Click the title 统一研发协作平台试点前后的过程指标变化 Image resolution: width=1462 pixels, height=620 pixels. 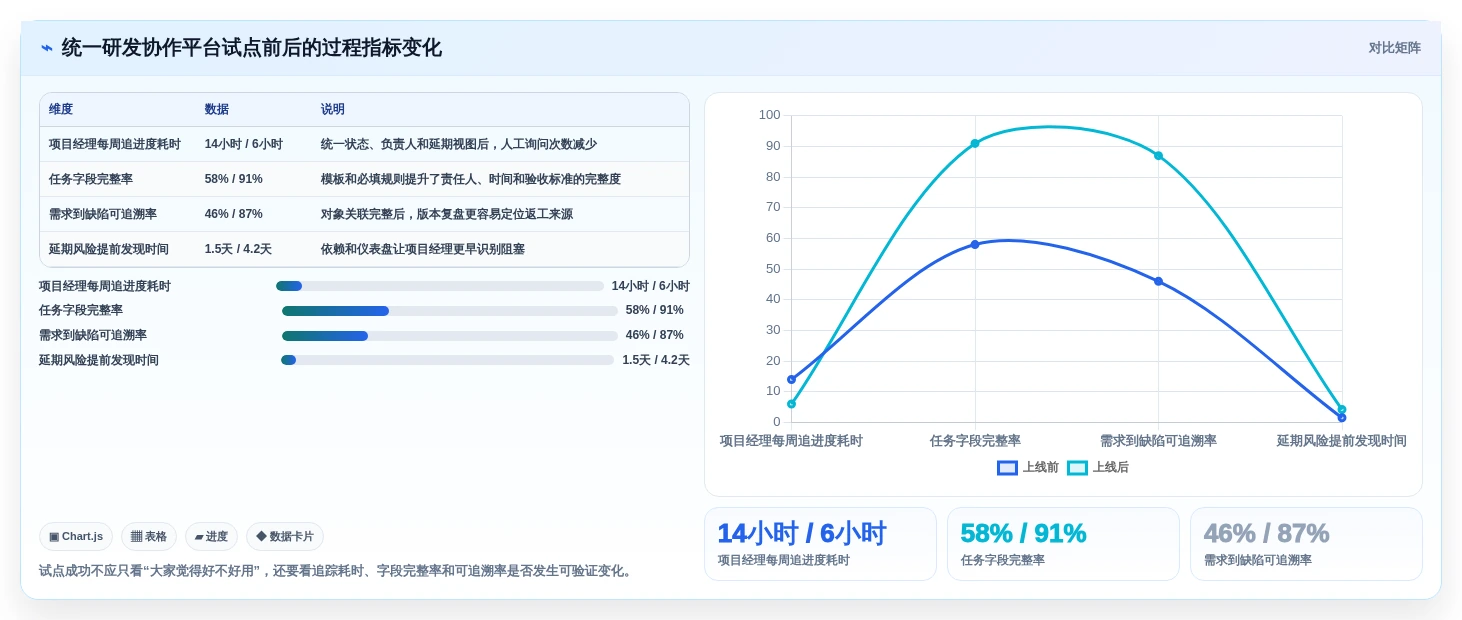coord(251,48)
